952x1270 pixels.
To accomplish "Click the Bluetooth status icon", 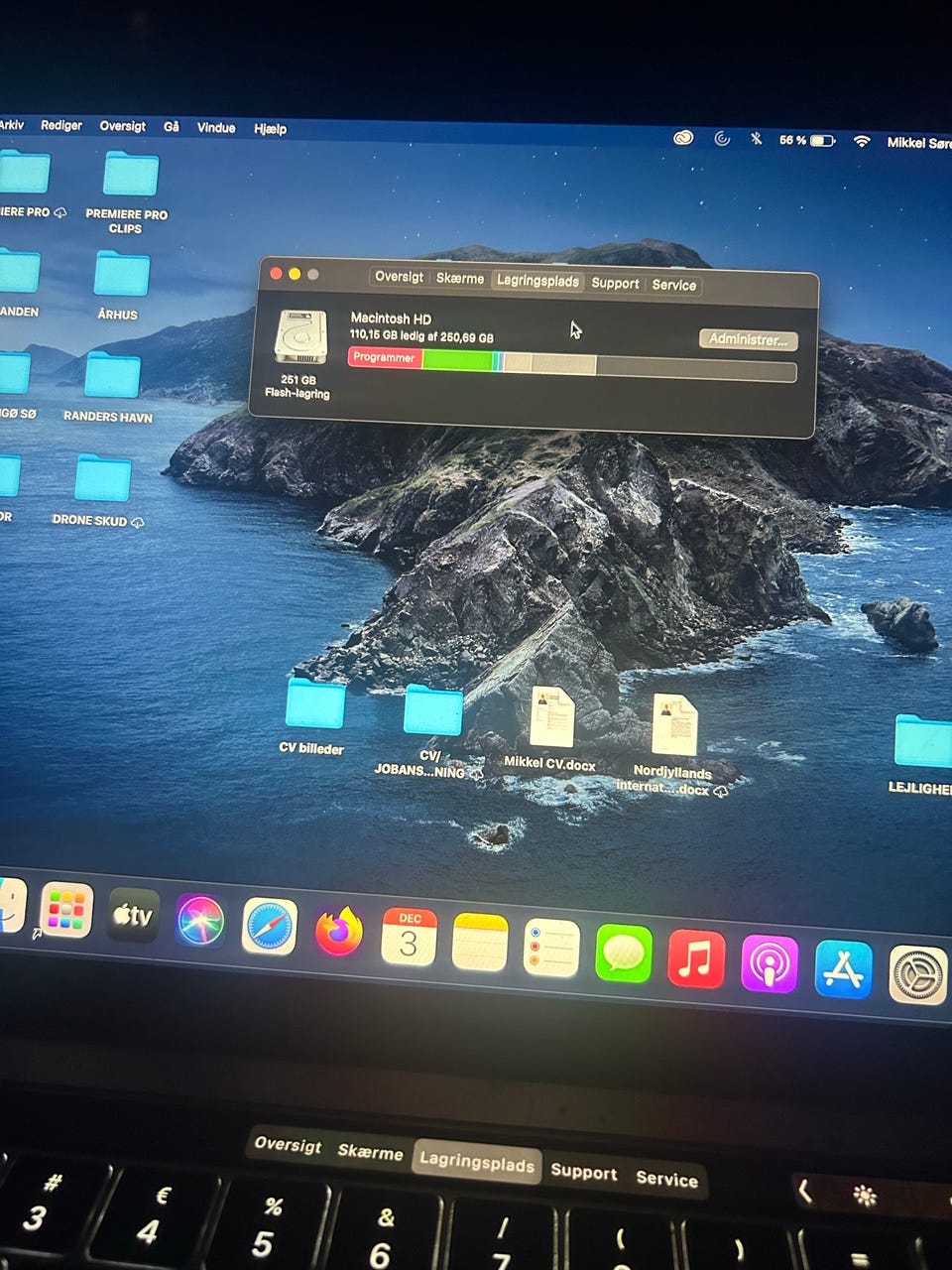I will click(756, 139).
